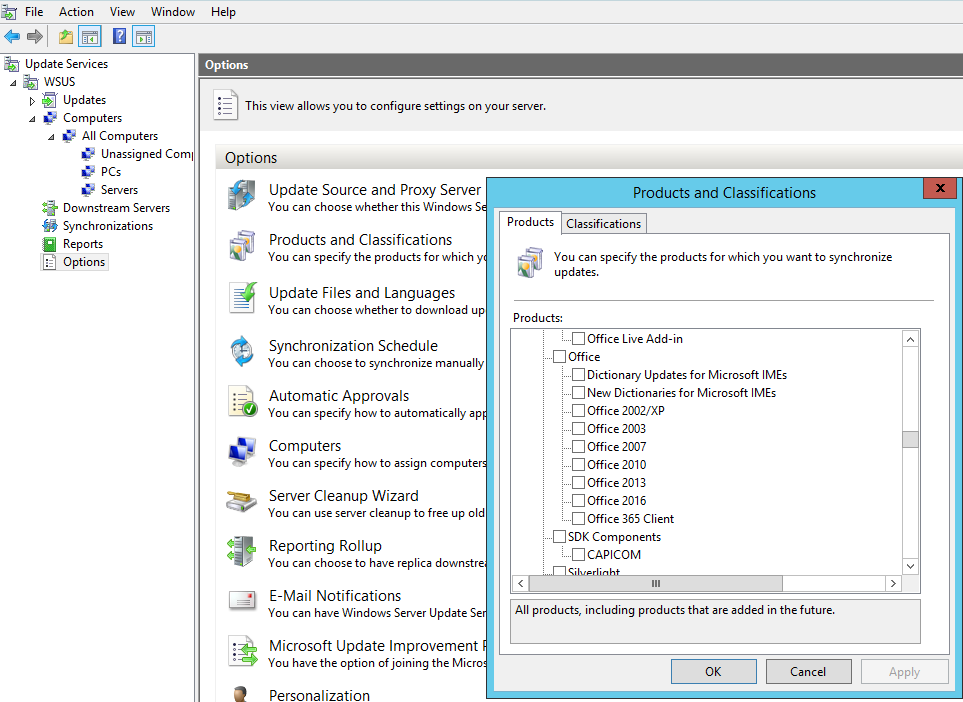
Task: Toggle the Show/Hide Console Tree icon
Action: click(90, 37)
